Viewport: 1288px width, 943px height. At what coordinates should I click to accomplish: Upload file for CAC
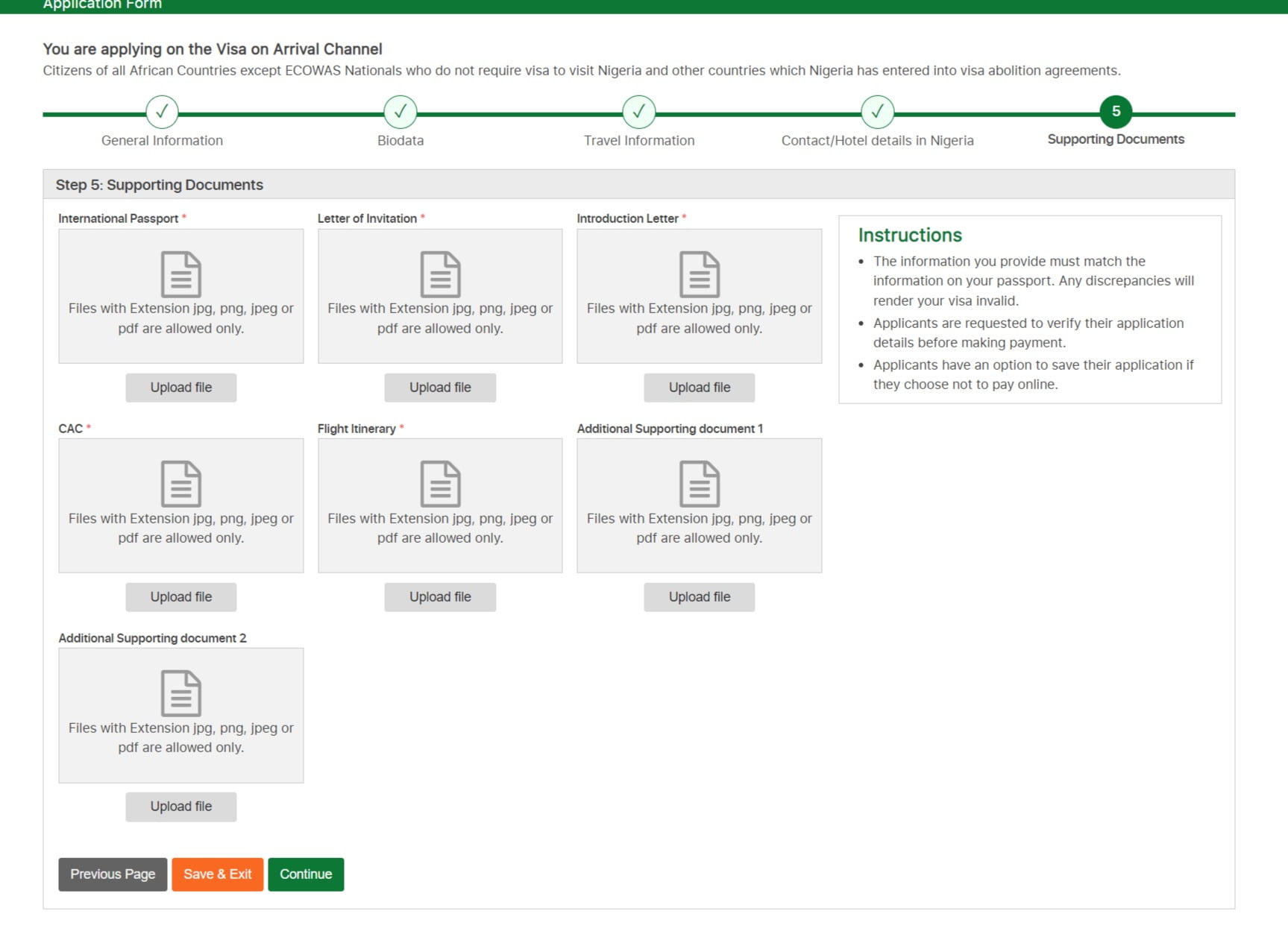pyautogui.click(x=180, y=597)
